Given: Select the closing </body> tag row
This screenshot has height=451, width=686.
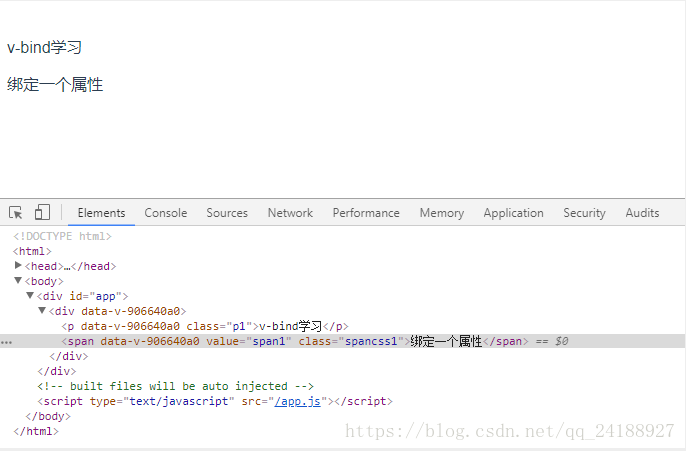Looking at the screenshot, I should (48, 416).
